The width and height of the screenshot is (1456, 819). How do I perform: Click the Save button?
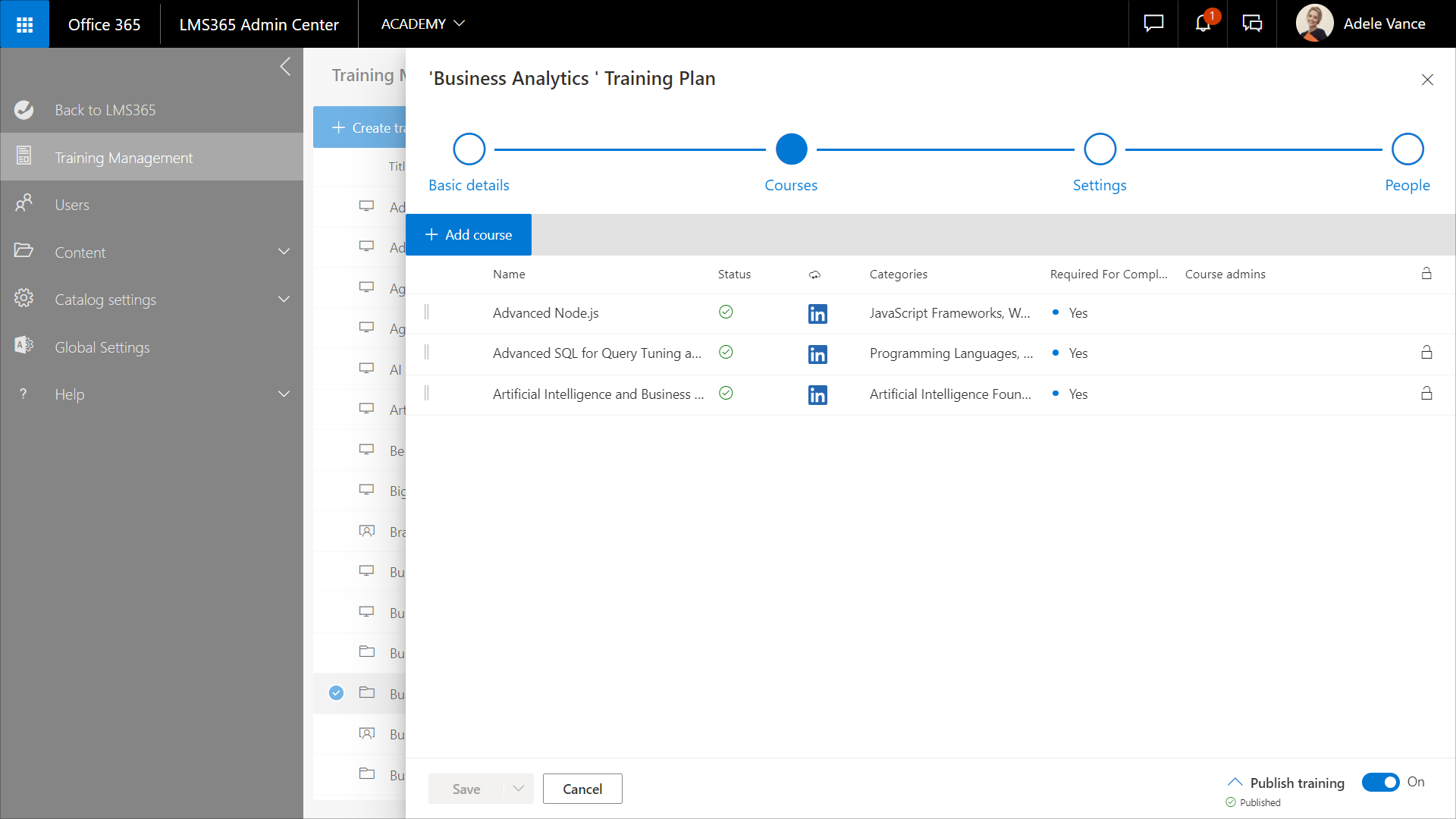click(x=466, y=789)
